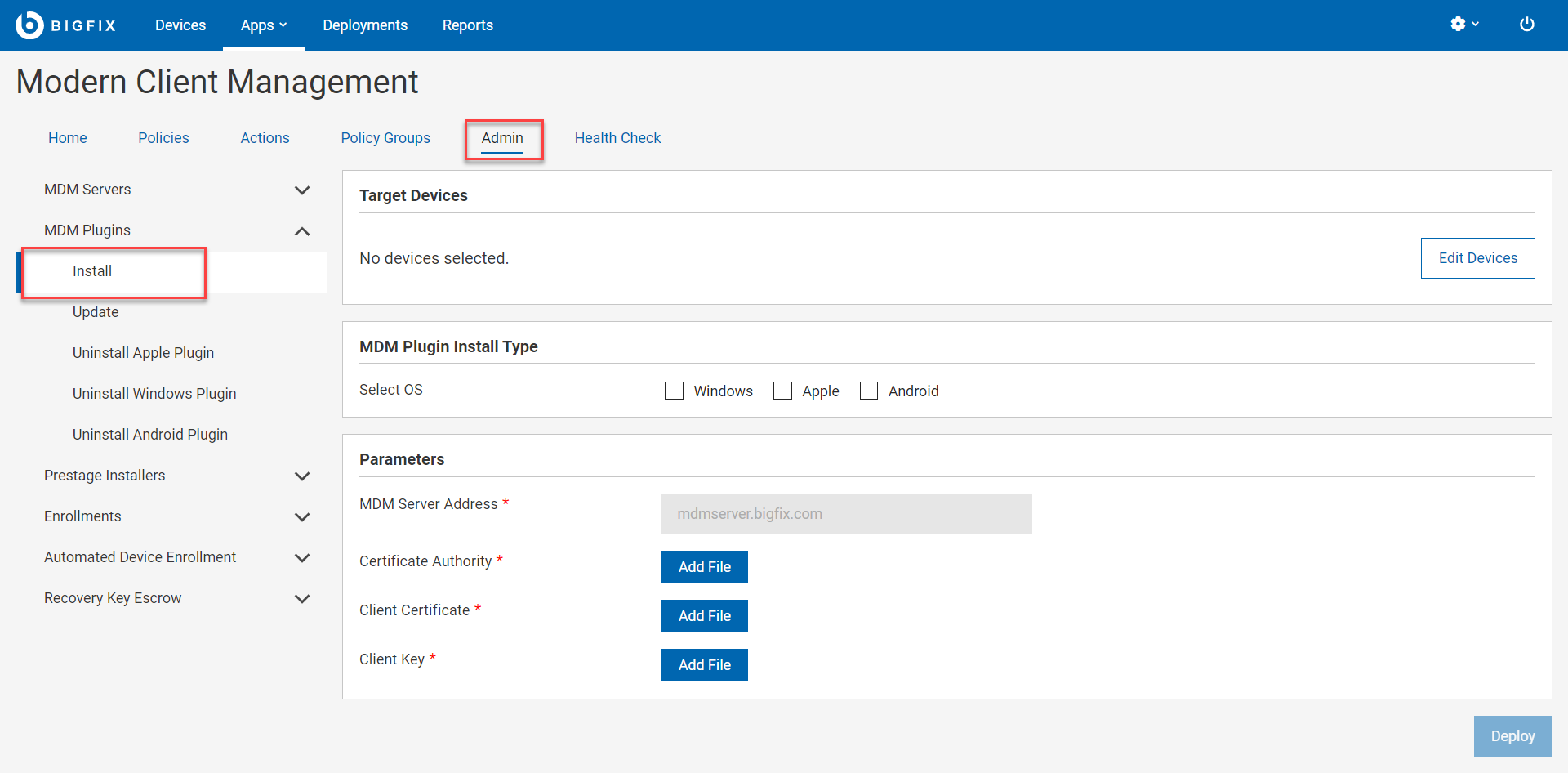Open the Apps dropdown menu

pyautogui.click(x=263, y=25)
